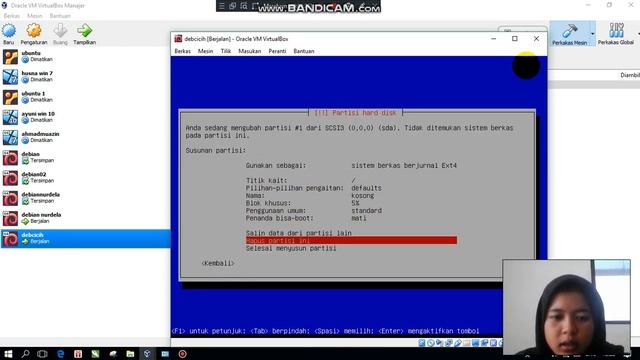Select the debian02 VM entry
Viewport: 640px width, 360px height.
tap(85, 178)
